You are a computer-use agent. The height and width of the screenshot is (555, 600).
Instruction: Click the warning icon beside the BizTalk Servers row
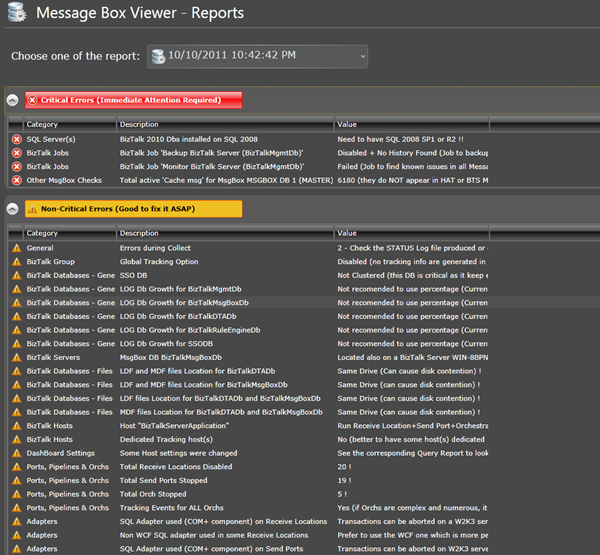click(16, 357)
